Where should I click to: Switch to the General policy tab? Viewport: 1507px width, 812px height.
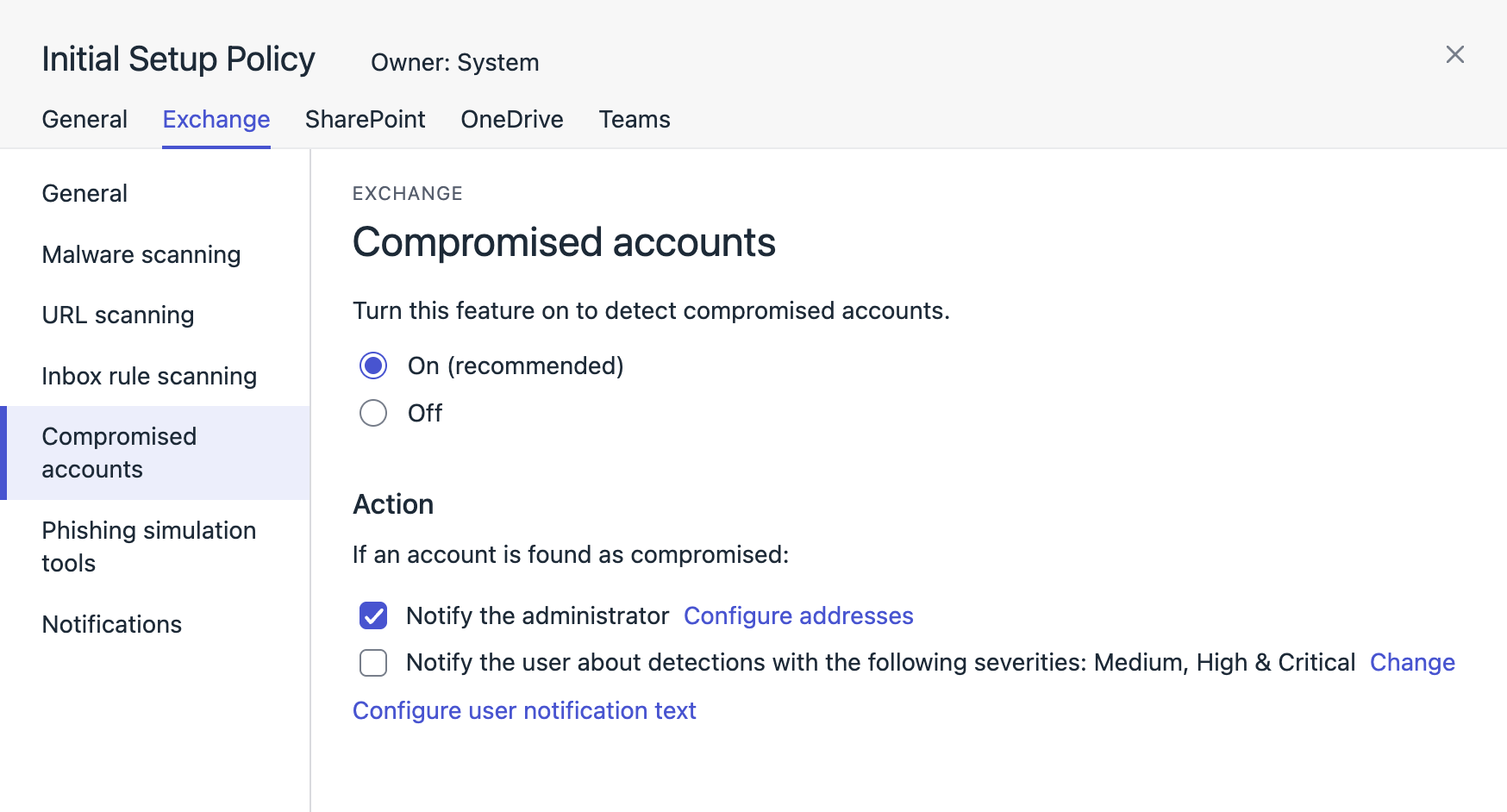click(x=84, y=119)
